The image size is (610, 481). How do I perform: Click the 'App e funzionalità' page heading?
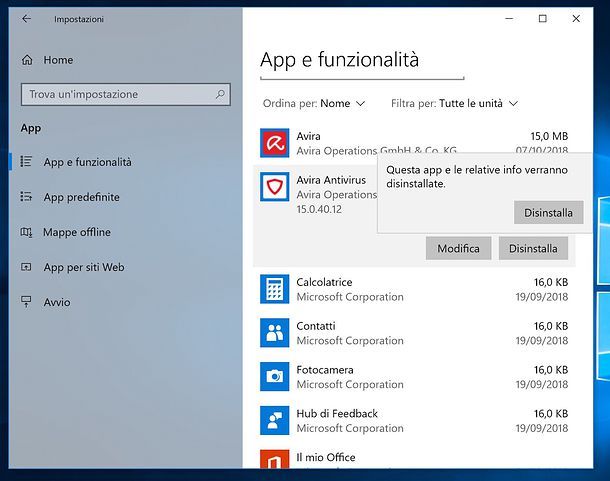[x=340, y=60]
